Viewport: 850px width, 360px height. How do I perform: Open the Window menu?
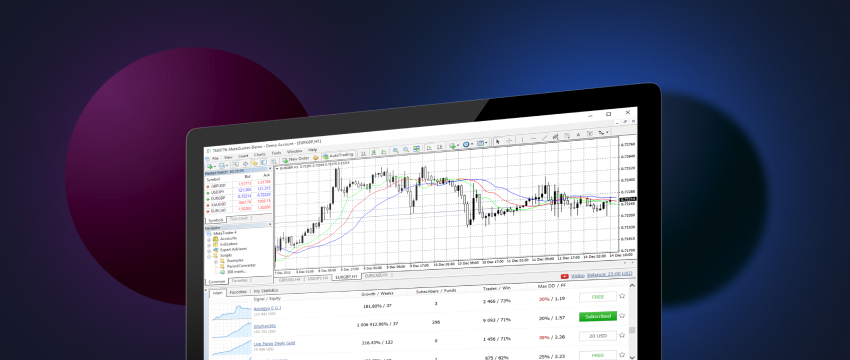click(x=294, y=151)
